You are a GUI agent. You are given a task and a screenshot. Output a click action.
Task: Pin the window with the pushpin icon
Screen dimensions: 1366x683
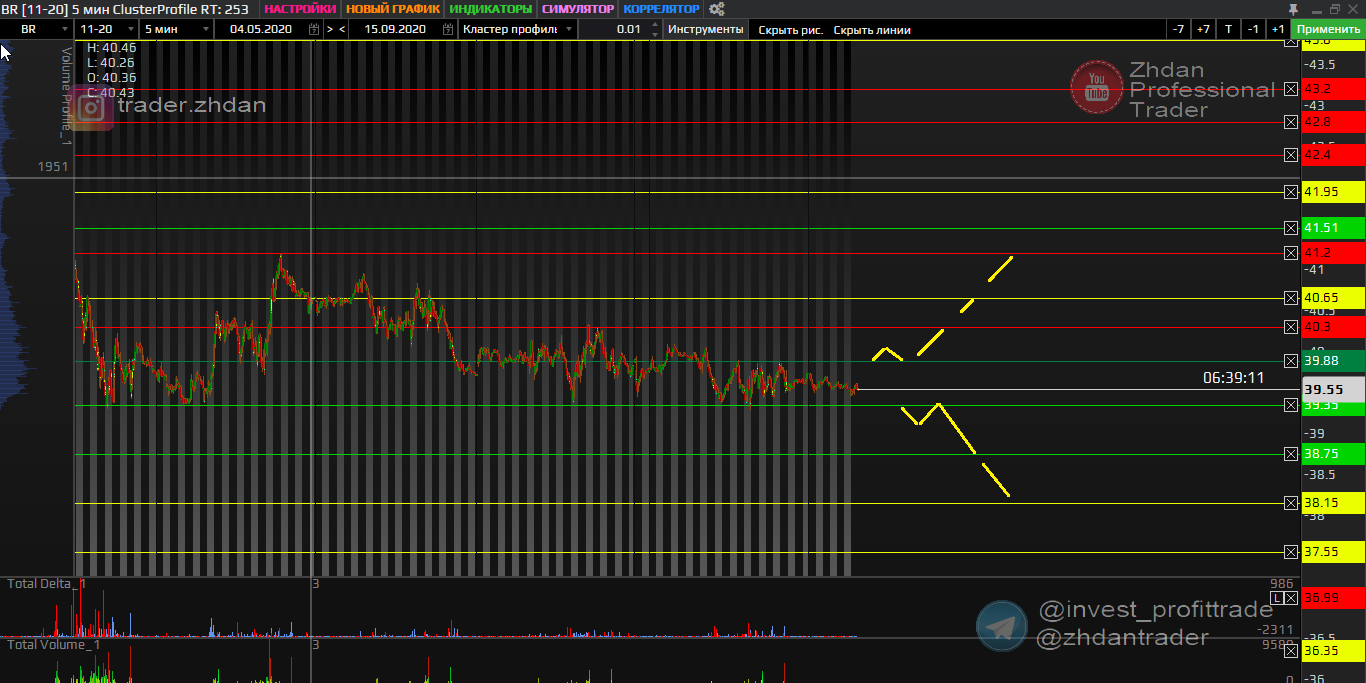pyautogui.click(x=1306, y=9)
